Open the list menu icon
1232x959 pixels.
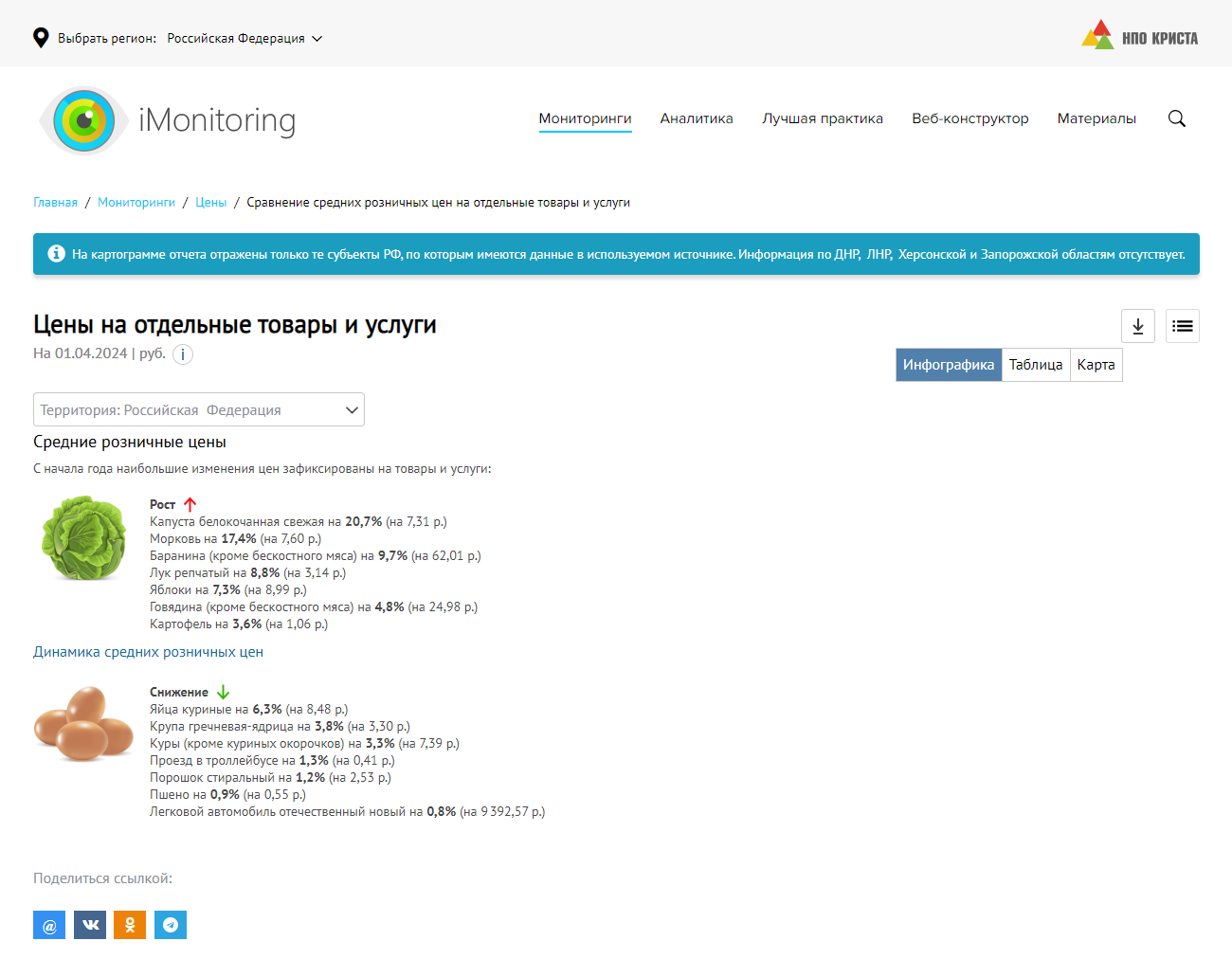point(1182,326)
